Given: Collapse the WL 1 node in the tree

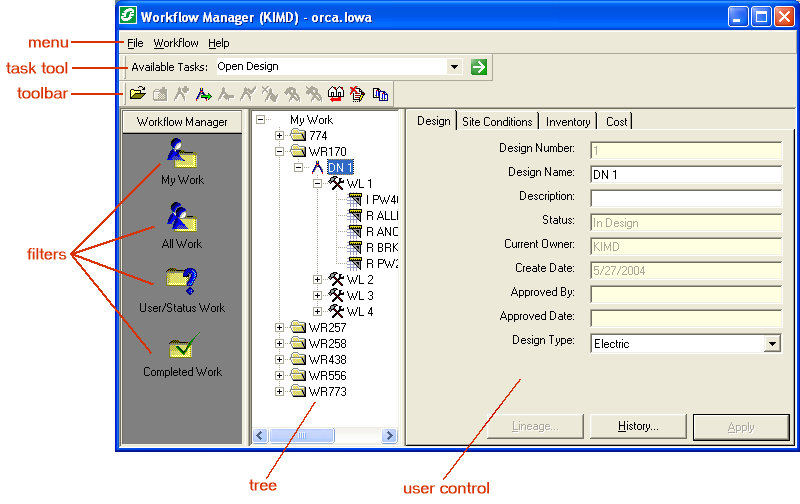Looking at the screenshot, I should [x=318, y=184].
